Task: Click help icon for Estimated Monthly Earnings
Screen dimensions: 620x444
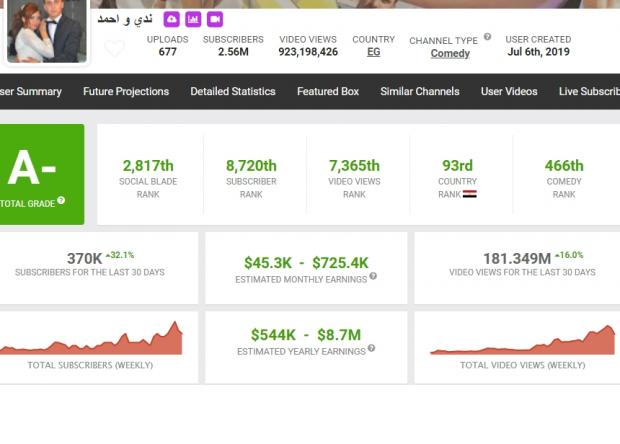Action: (373, 276)
